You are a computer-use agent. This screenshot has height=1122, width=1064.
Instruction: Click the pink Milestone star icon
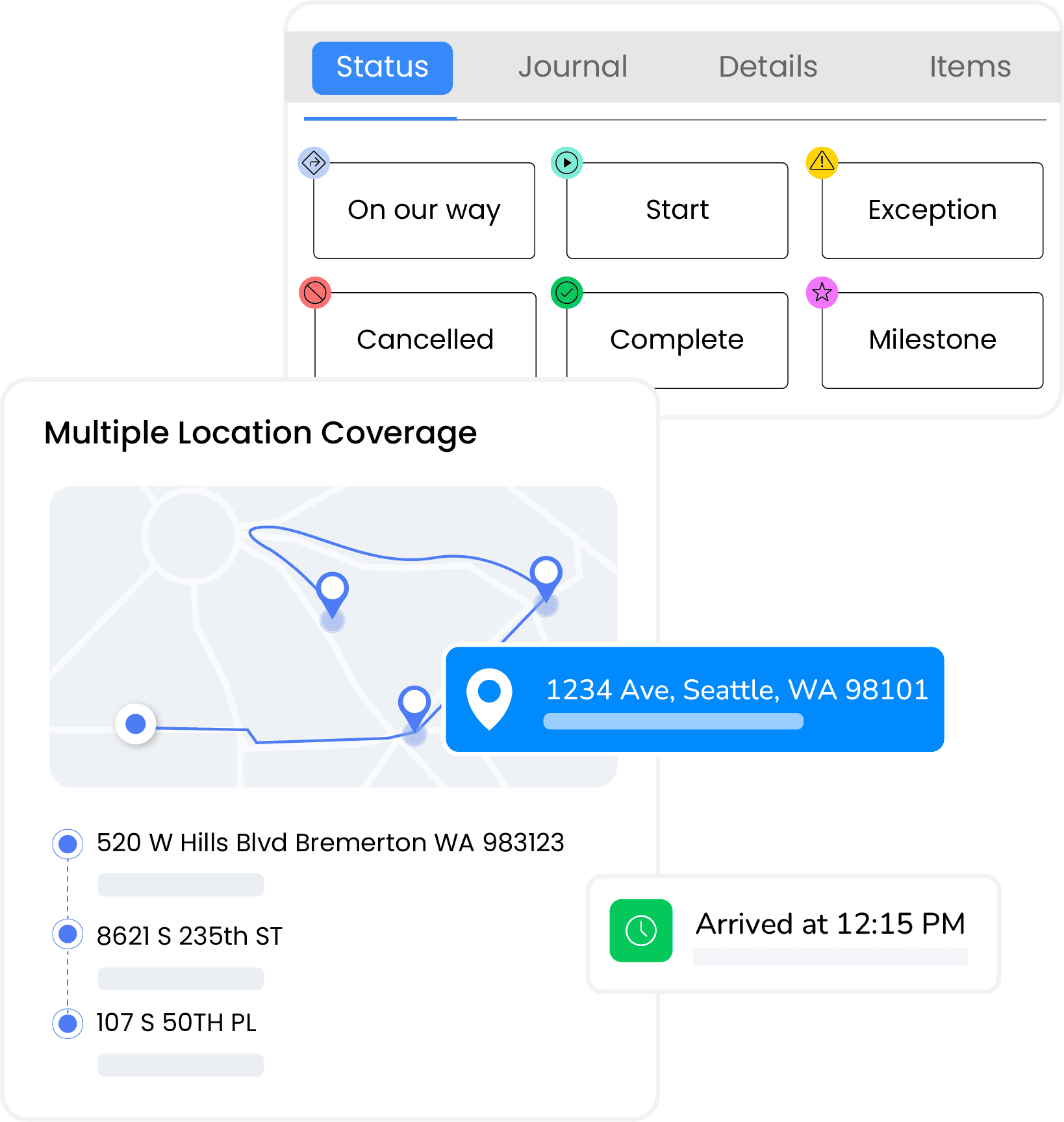(822, 293)
